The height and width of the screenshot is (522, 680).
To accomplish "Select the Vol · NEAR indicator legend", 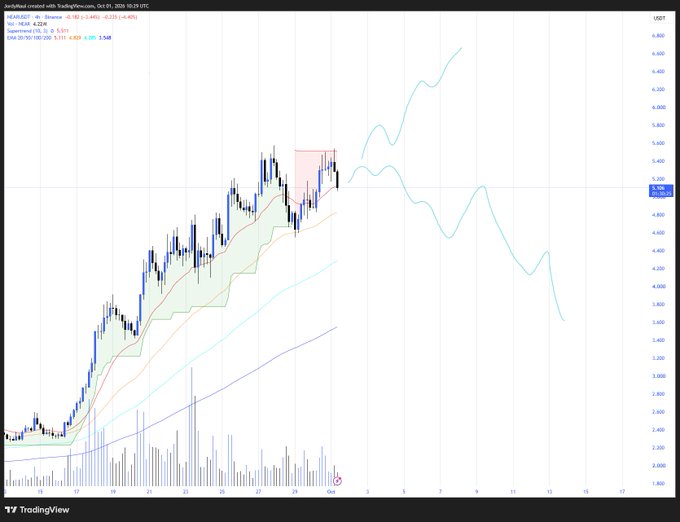I will [18, 24].
